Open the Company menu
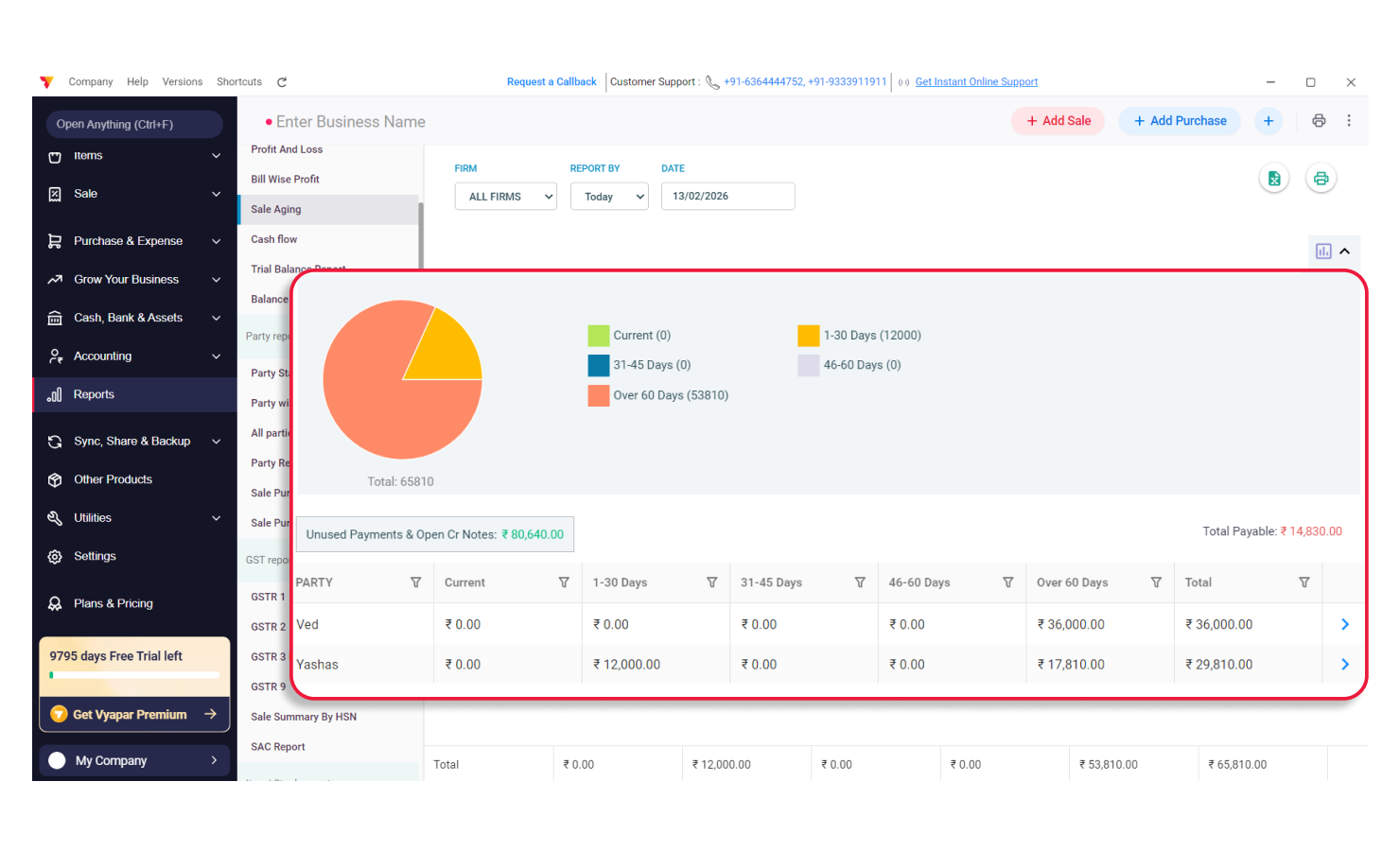The width and height of the screenshot is (1400, 851). pos(90,82)
